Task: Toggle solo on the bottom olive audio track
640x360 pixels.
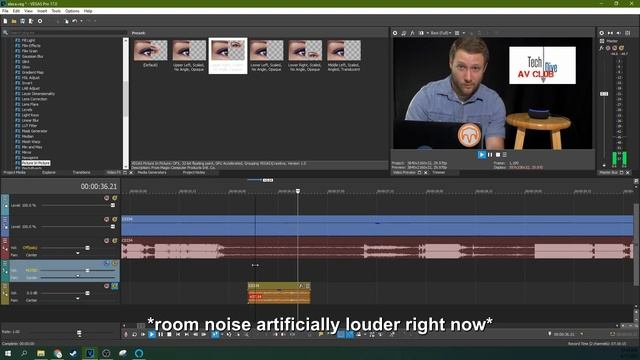Action: coord(115,286)
